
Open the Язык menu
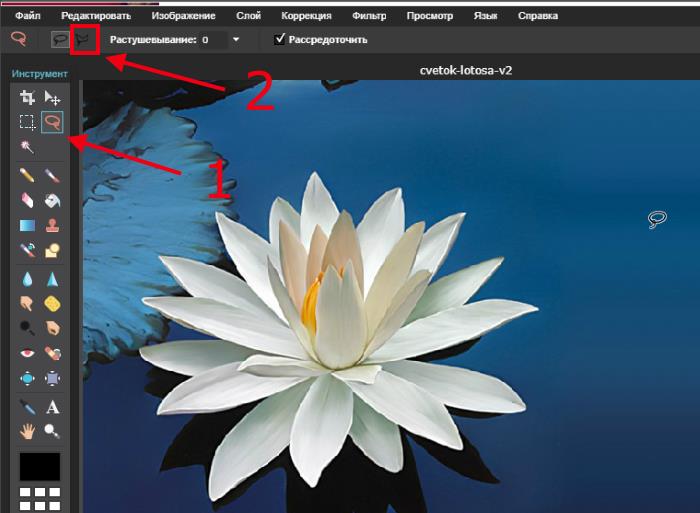click(x=485, y=16)
